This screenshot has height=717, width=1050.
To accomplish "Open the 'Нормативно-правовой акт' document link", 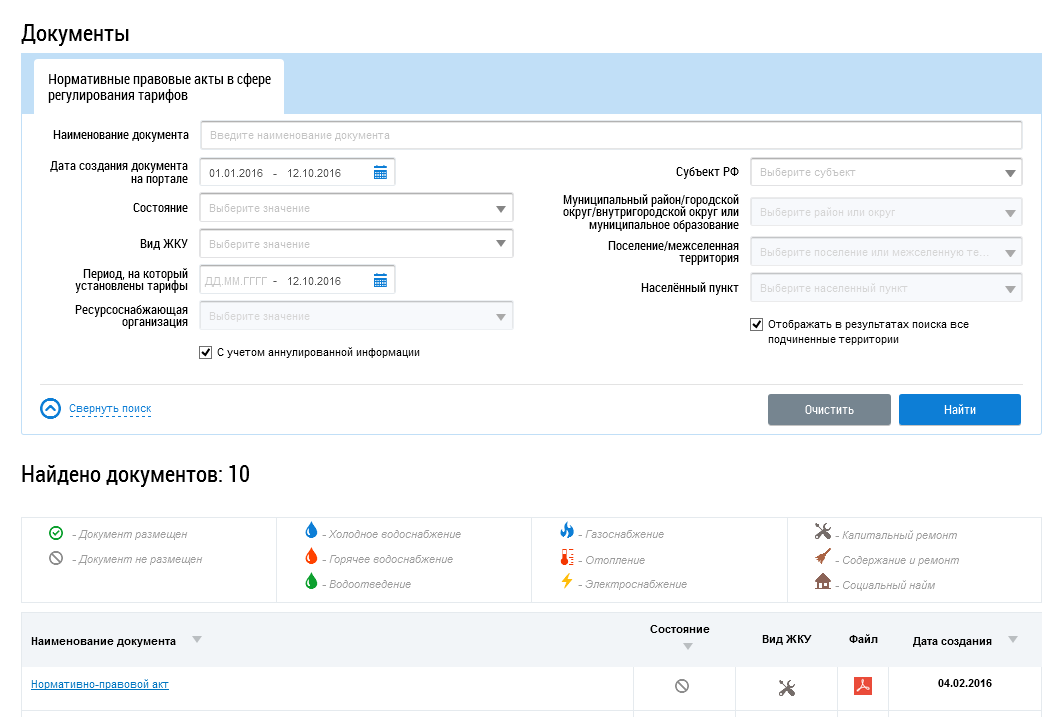I will click(x=100, y=685).
